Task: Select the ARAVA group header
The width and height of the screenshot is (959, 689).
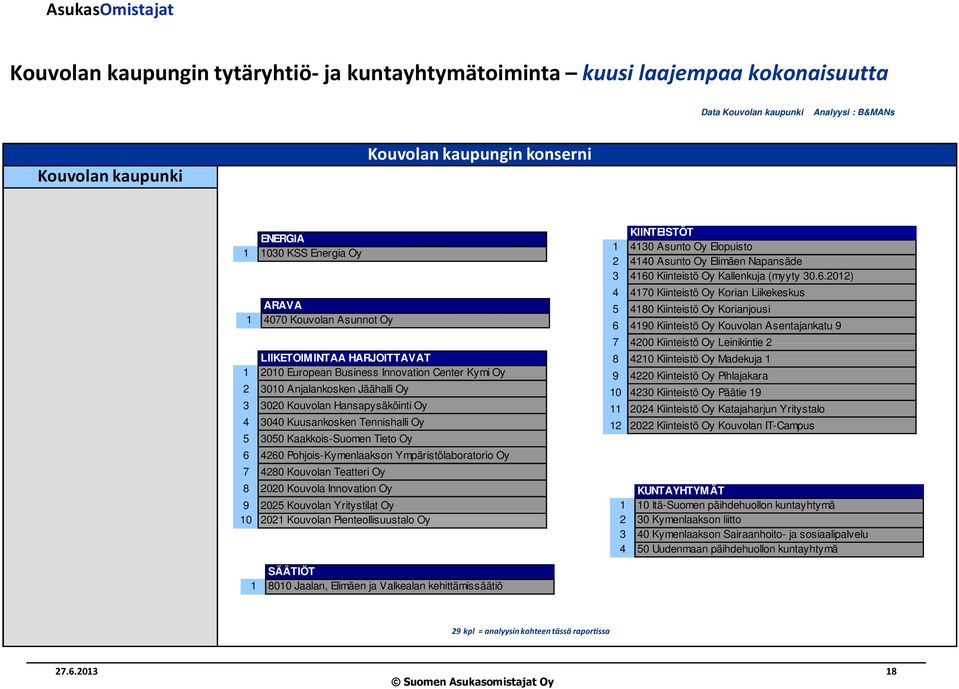Action: [x=405, y=305]
